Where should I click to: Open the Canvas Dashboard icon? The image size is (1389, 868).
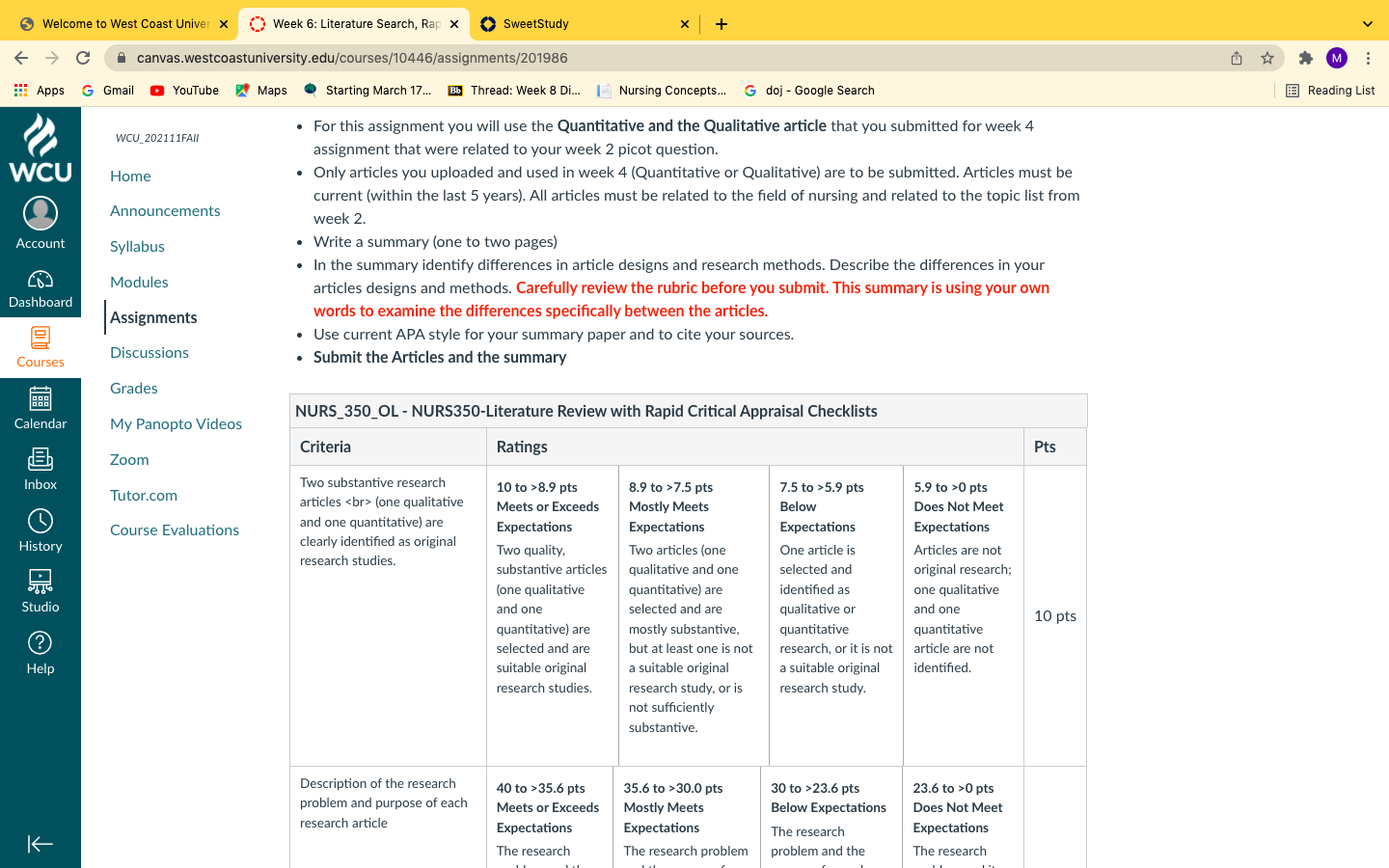(41, 280)
